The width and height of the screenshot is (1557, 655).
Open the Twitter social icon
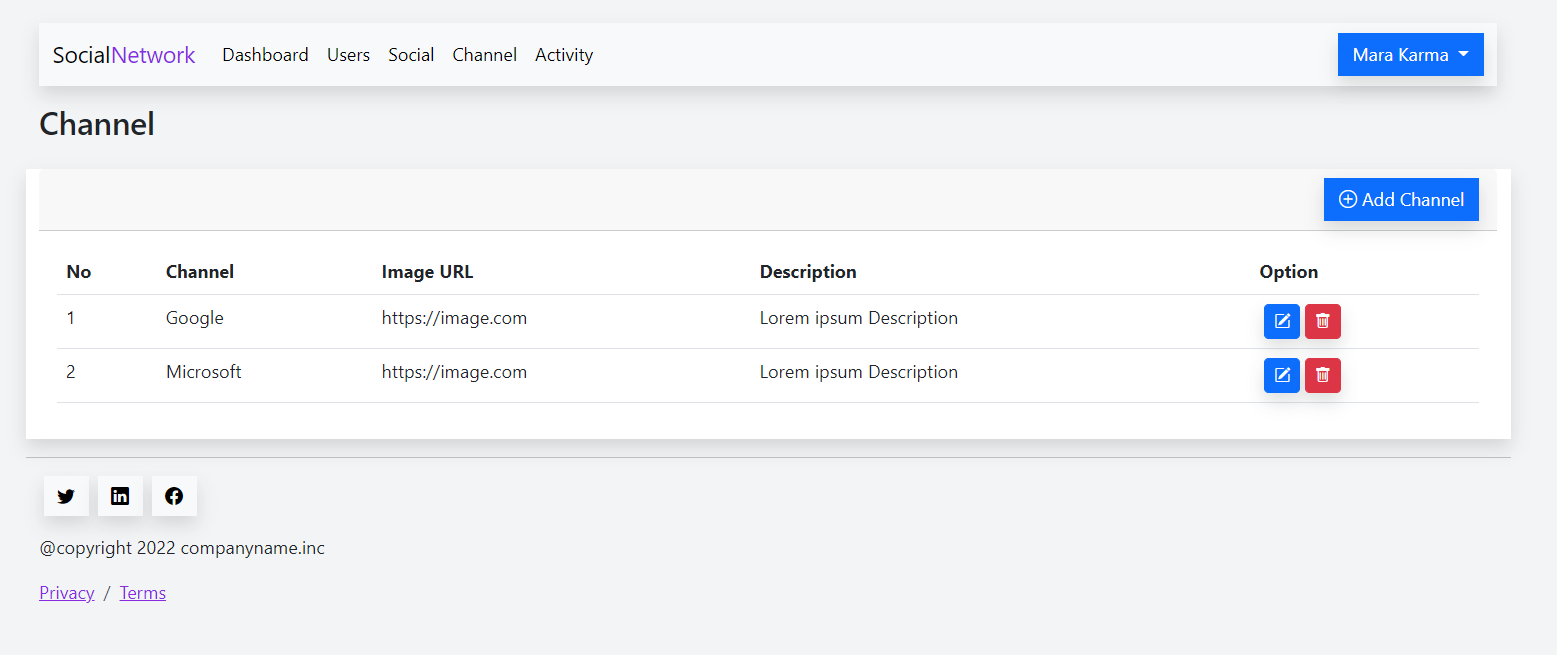(x=66, y=496)
